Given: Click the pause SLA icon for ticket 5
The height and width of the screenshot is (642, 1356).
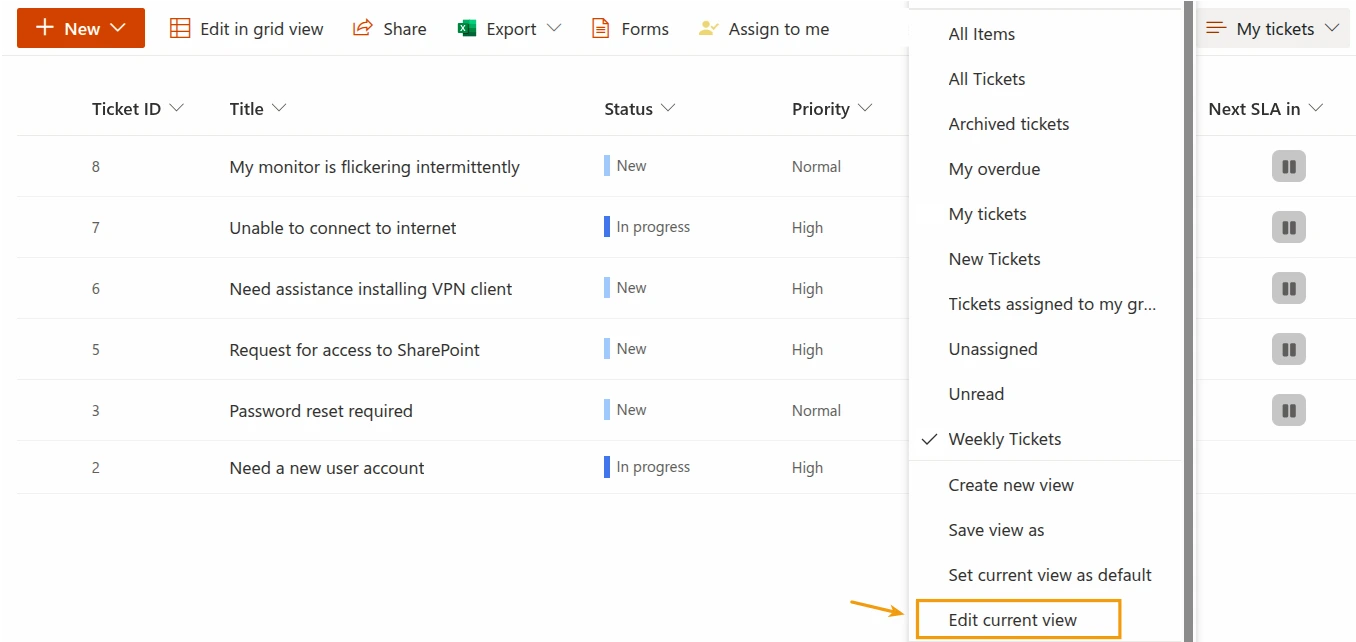Looking at the screenshot, I should [x=1289, y=350].
